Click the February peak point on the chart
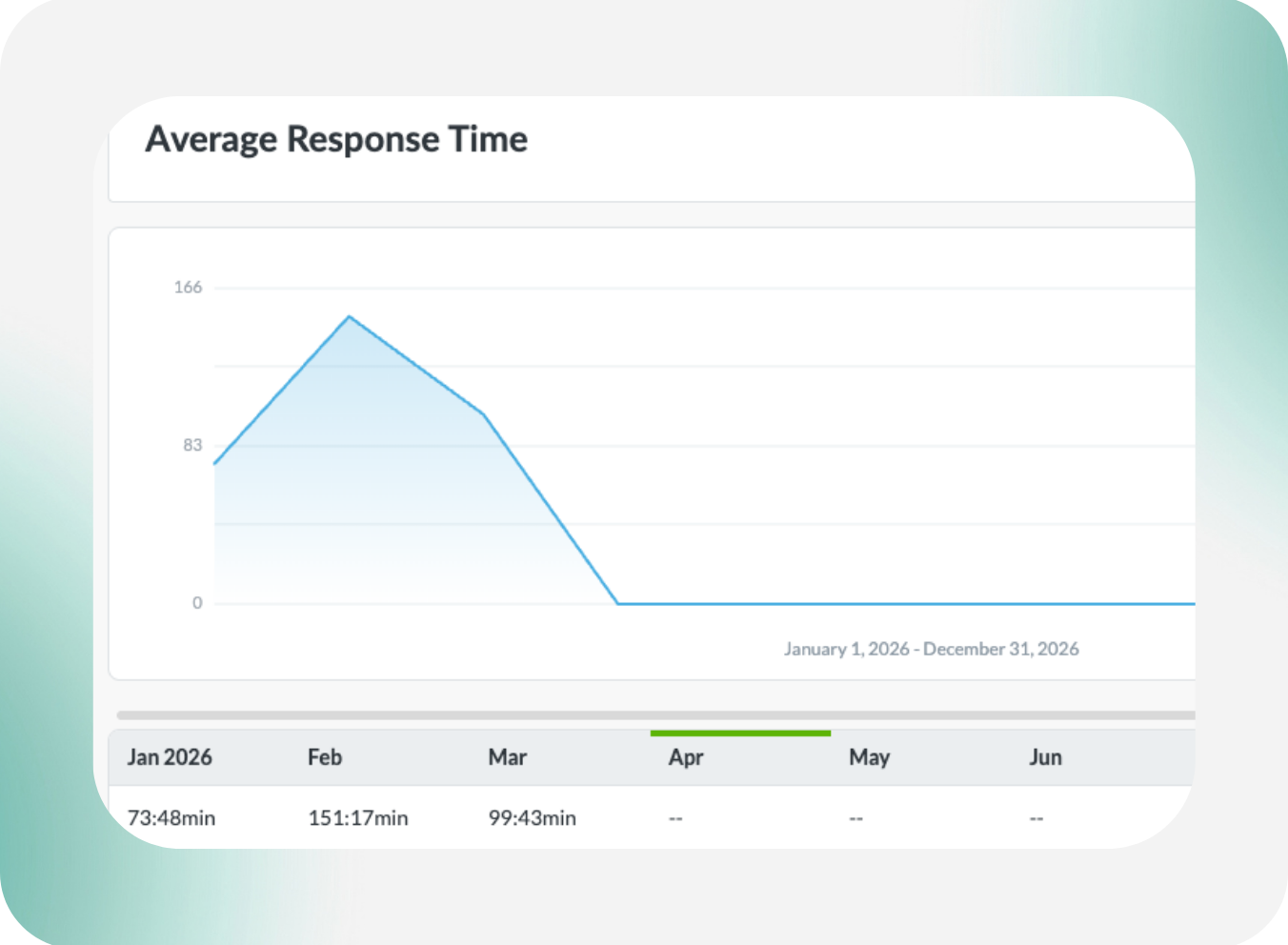 (350, 316)
